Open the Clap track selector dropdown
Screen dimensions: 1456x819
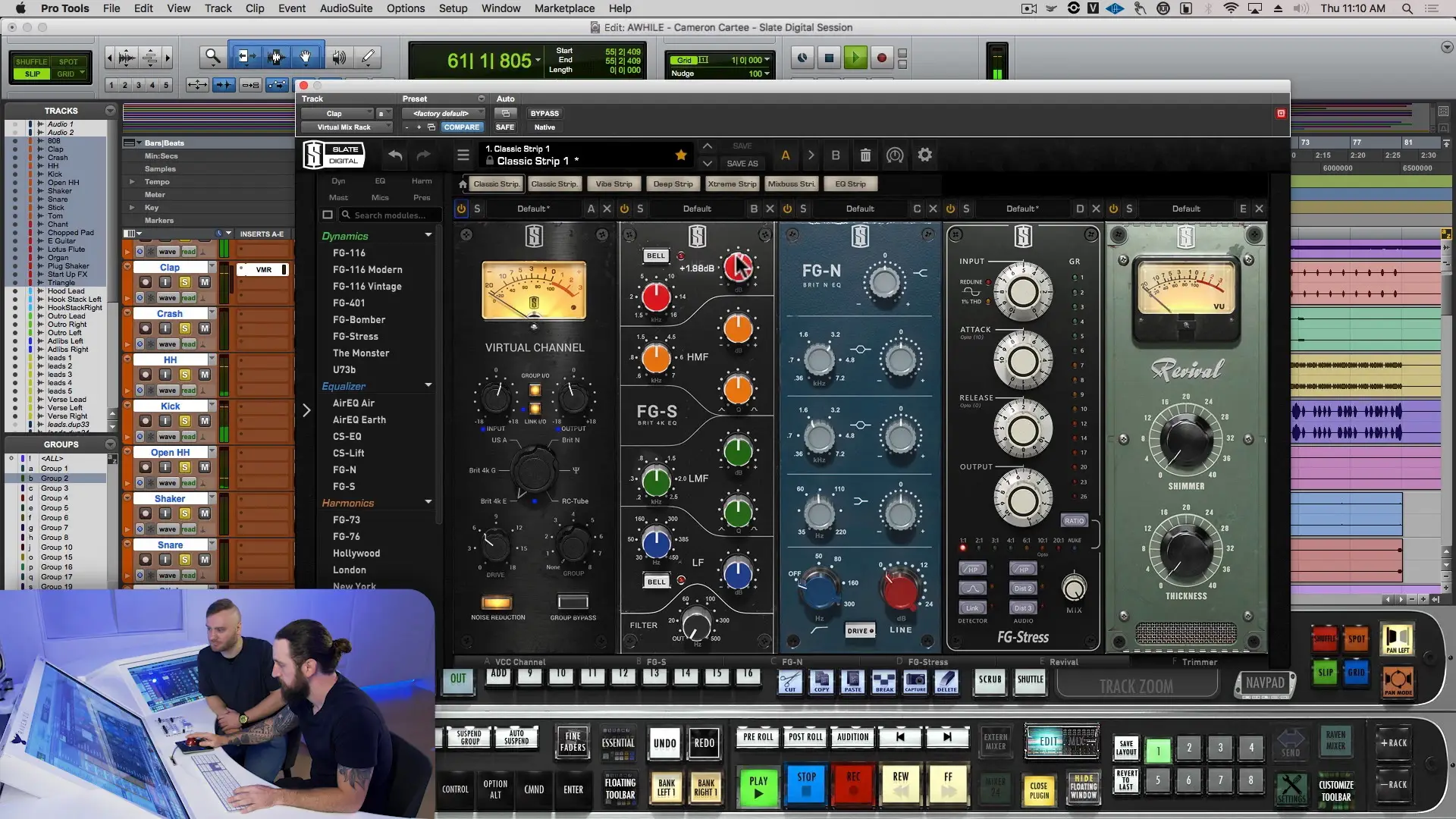tap(338, 114)
